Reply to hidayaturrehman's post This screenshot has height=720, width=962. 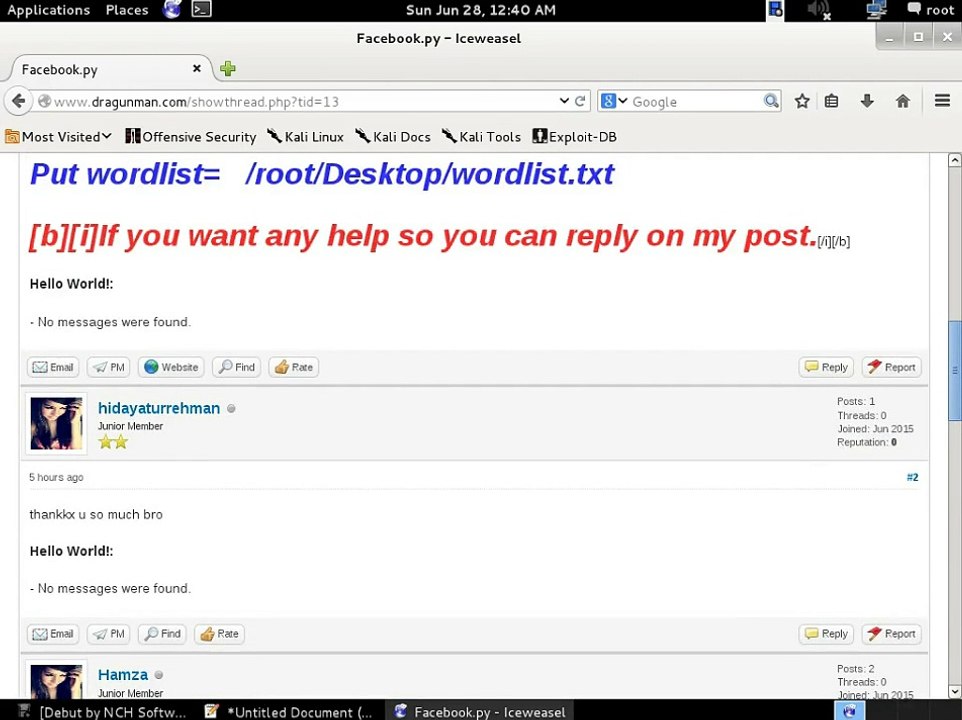tap(826, 634)
